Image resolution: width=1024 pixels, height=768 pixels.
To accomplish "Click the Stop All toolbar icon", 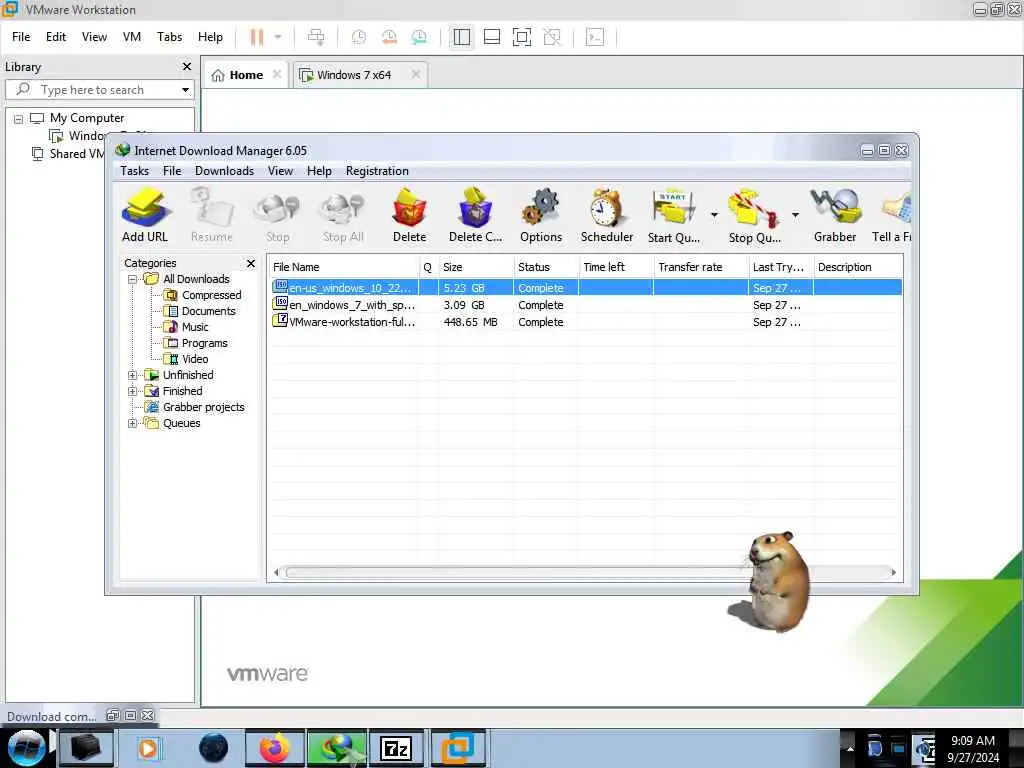I will click(343, 216).
